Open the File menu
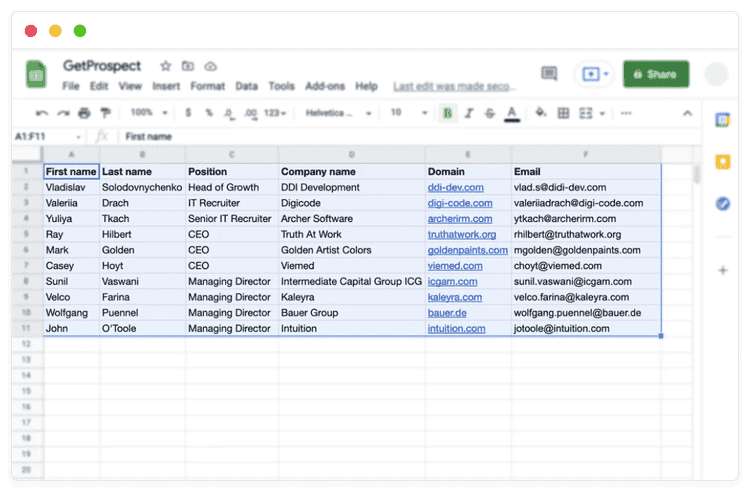 (x=70, y=86)
